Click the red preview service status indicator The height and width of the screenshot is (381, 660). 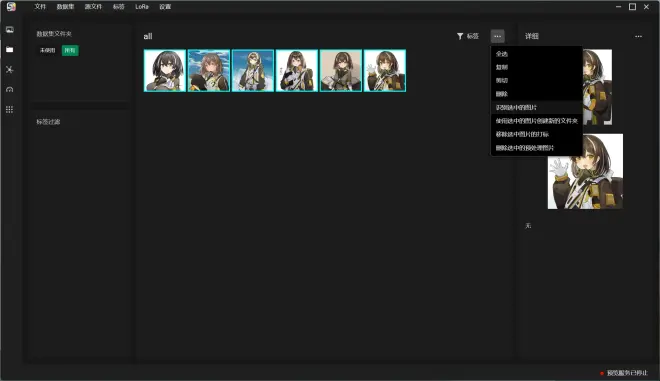point(602,373)
